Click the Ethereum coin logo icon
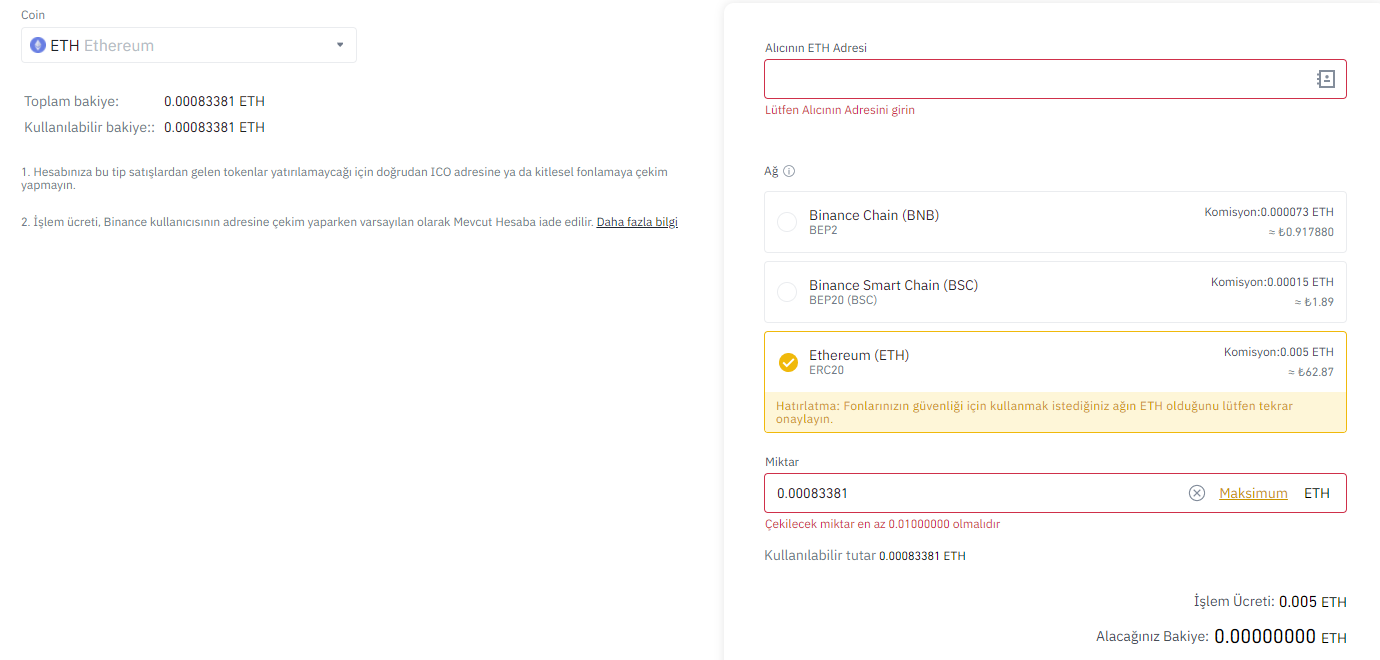The height and width of the screenshot is (660, 1380). coord(38,45)
